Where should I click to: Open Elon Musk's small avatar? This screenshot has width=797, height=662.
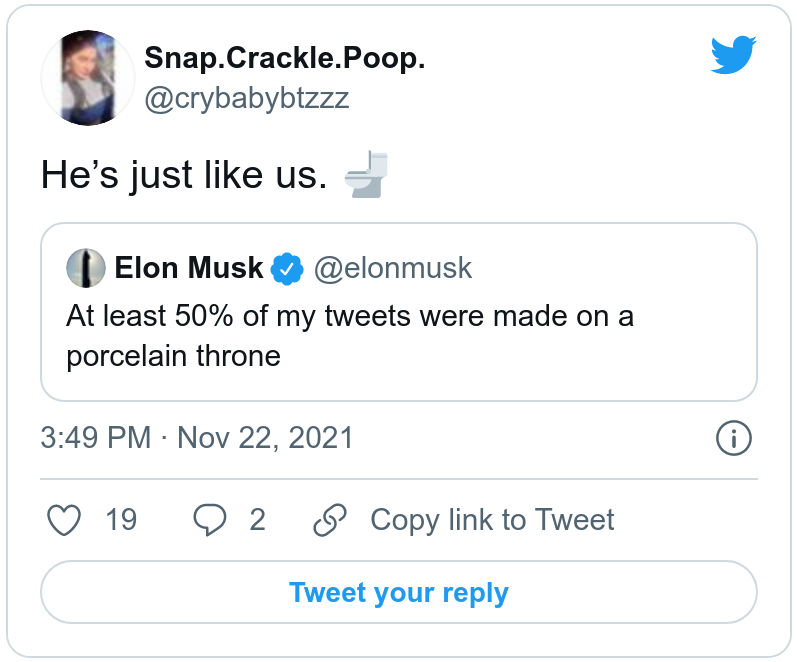(86, 268)
